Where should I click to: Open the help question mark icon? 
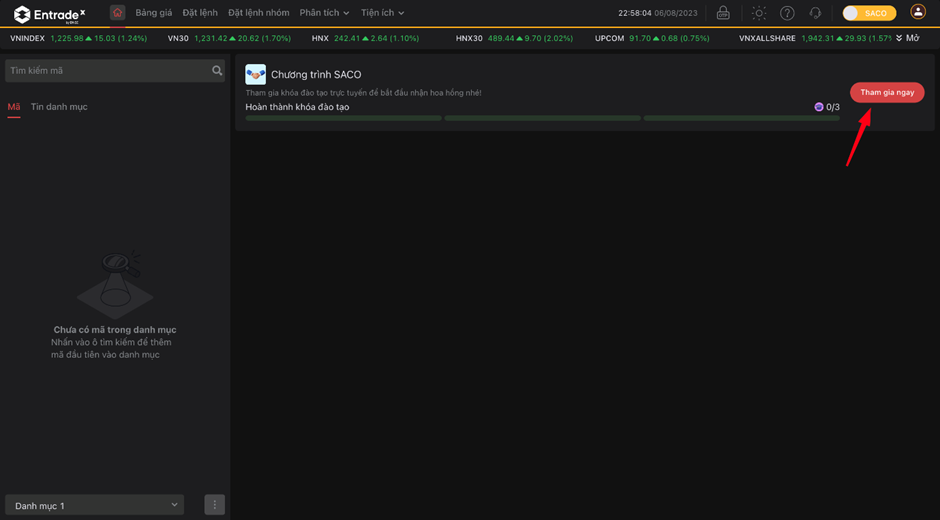(x=787, y=13)
